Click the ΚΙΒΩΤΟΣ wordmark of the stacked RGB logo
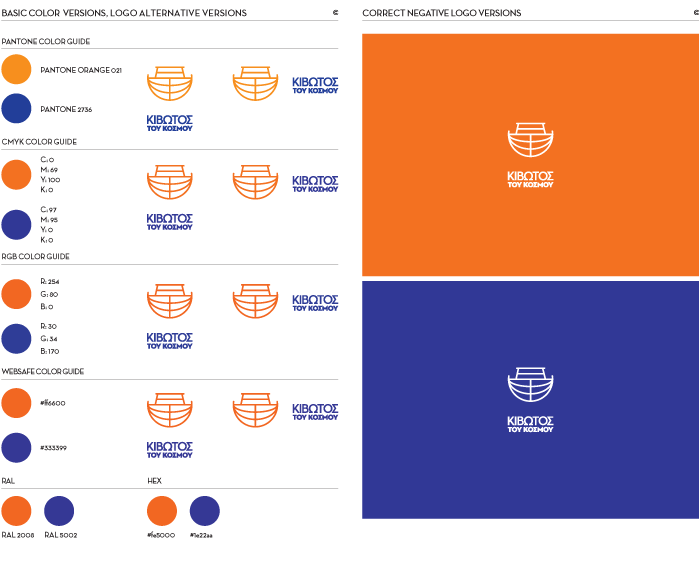Image resolution: width=700 pixels, height=567 pixels. [170, 337]
